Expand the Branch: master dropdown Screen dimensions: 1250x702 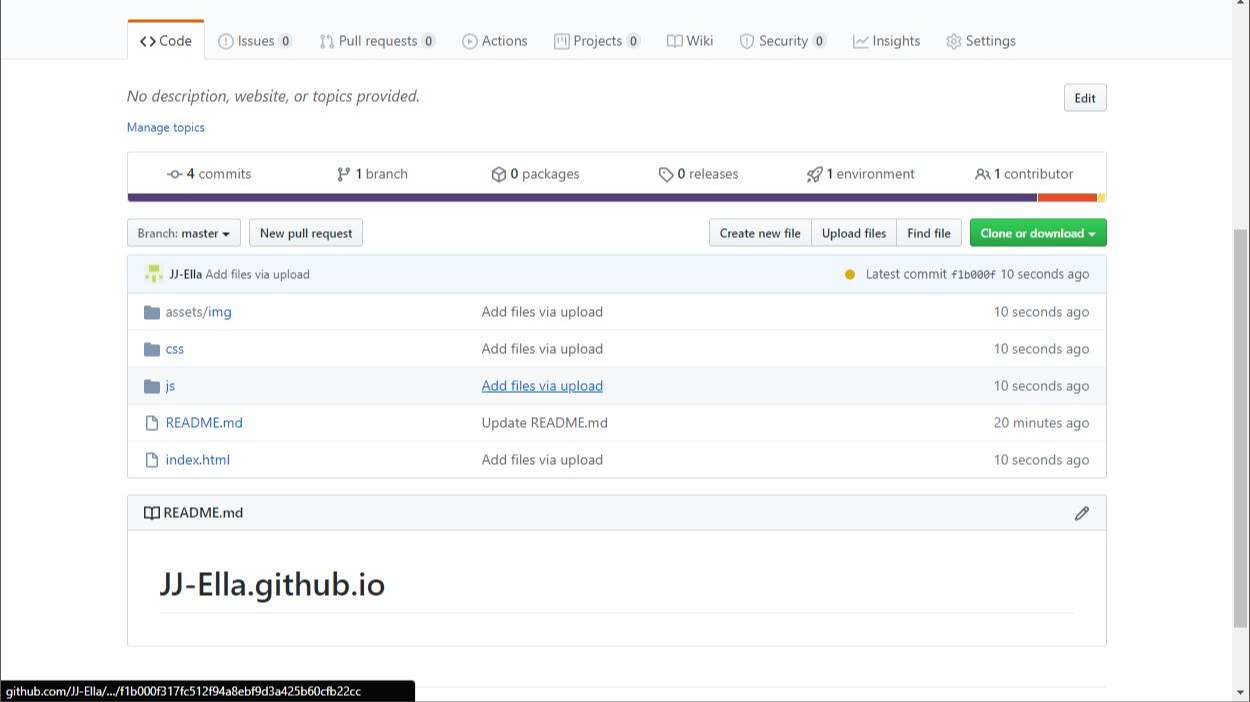point(184,233)
